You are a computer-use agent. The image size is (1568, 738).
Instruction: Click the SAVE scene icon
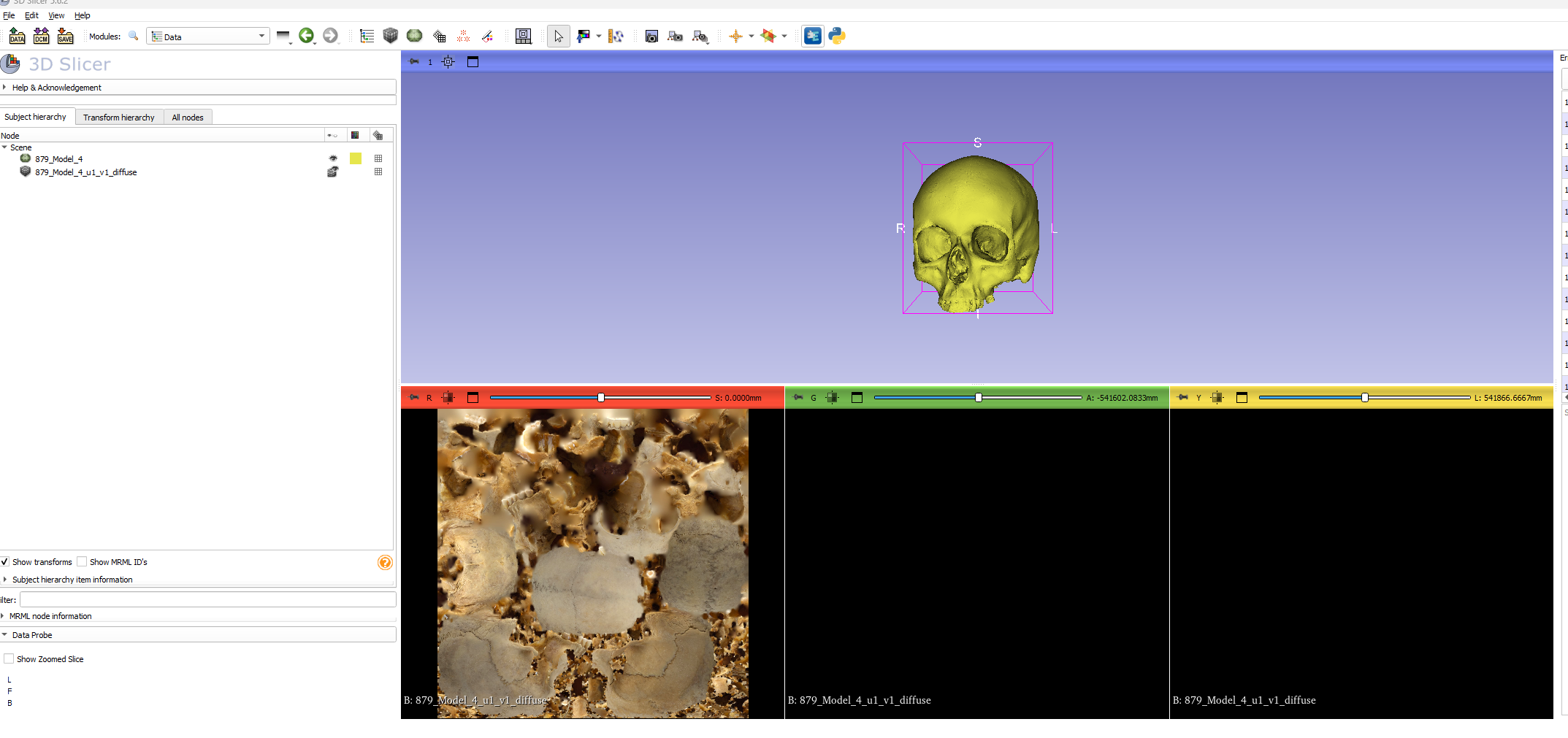66,36
